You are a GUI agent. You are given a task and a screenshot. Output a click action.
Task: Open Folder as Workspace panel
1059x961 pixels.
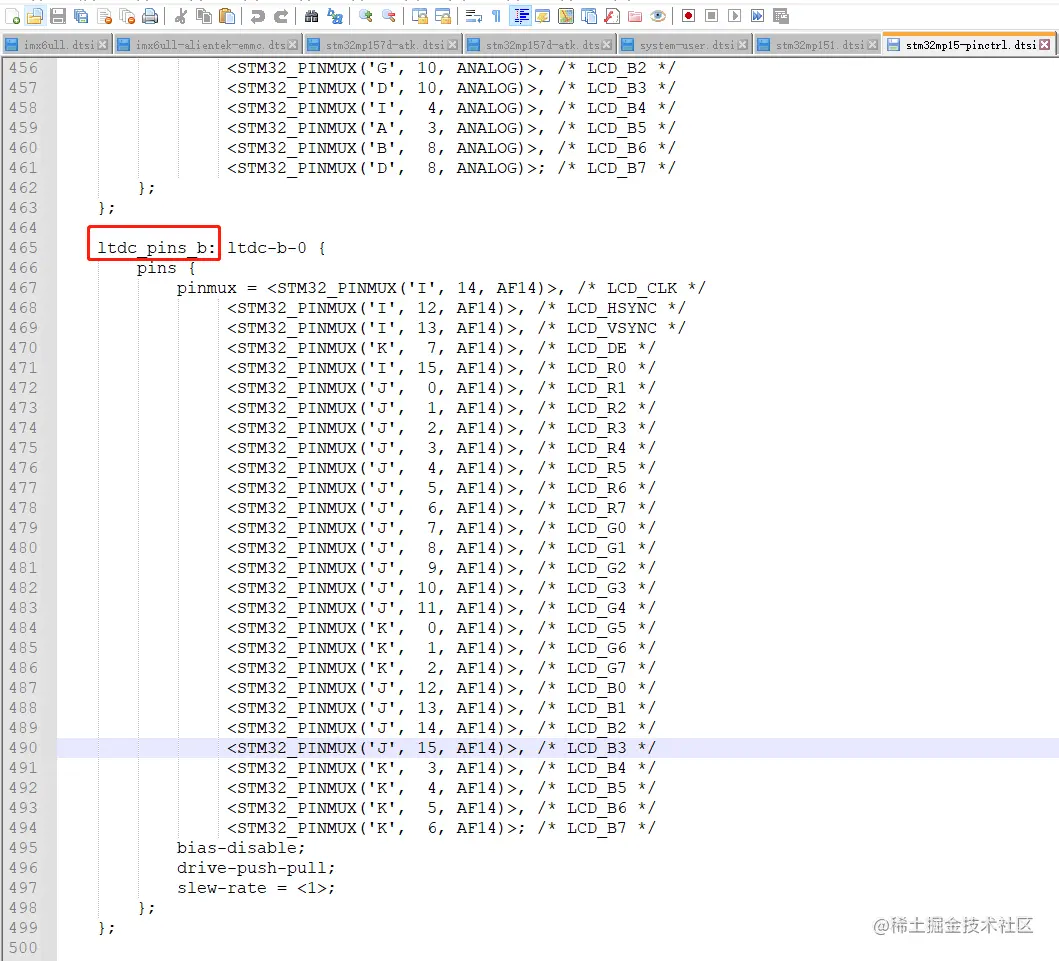coord(635,16)
